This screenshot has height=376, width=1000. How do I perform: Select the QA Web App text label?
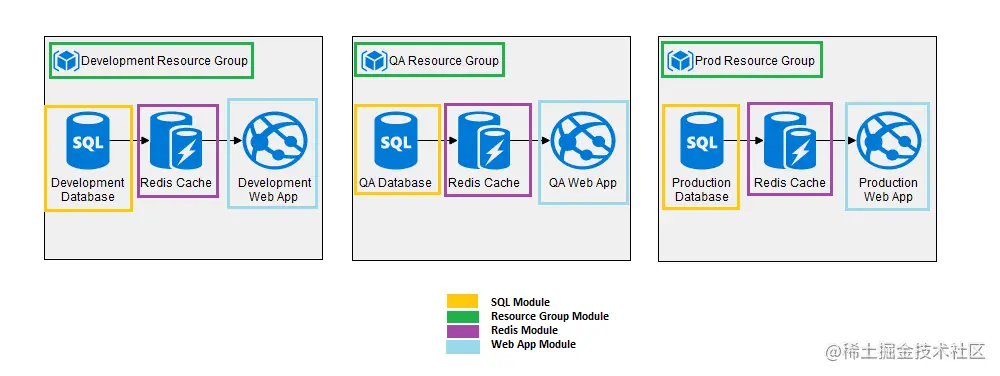coord(583,183)
